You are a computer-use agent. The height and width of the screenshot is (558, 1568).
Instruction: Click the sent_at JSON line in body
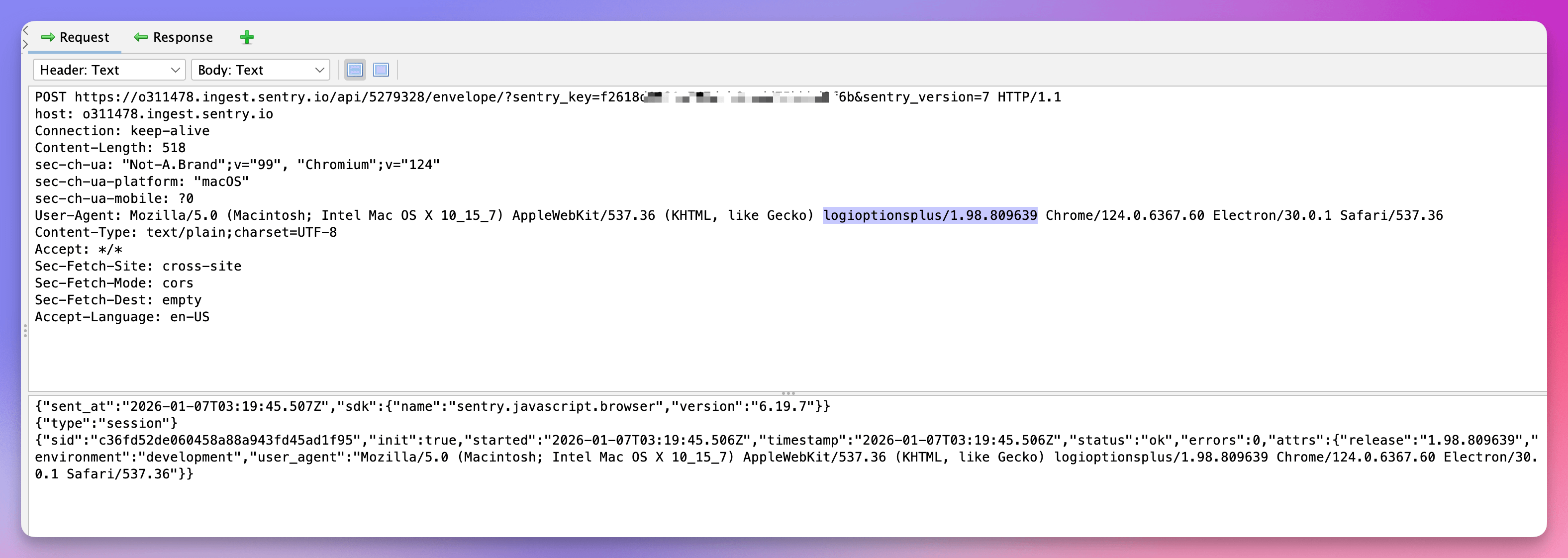point(432,406)
